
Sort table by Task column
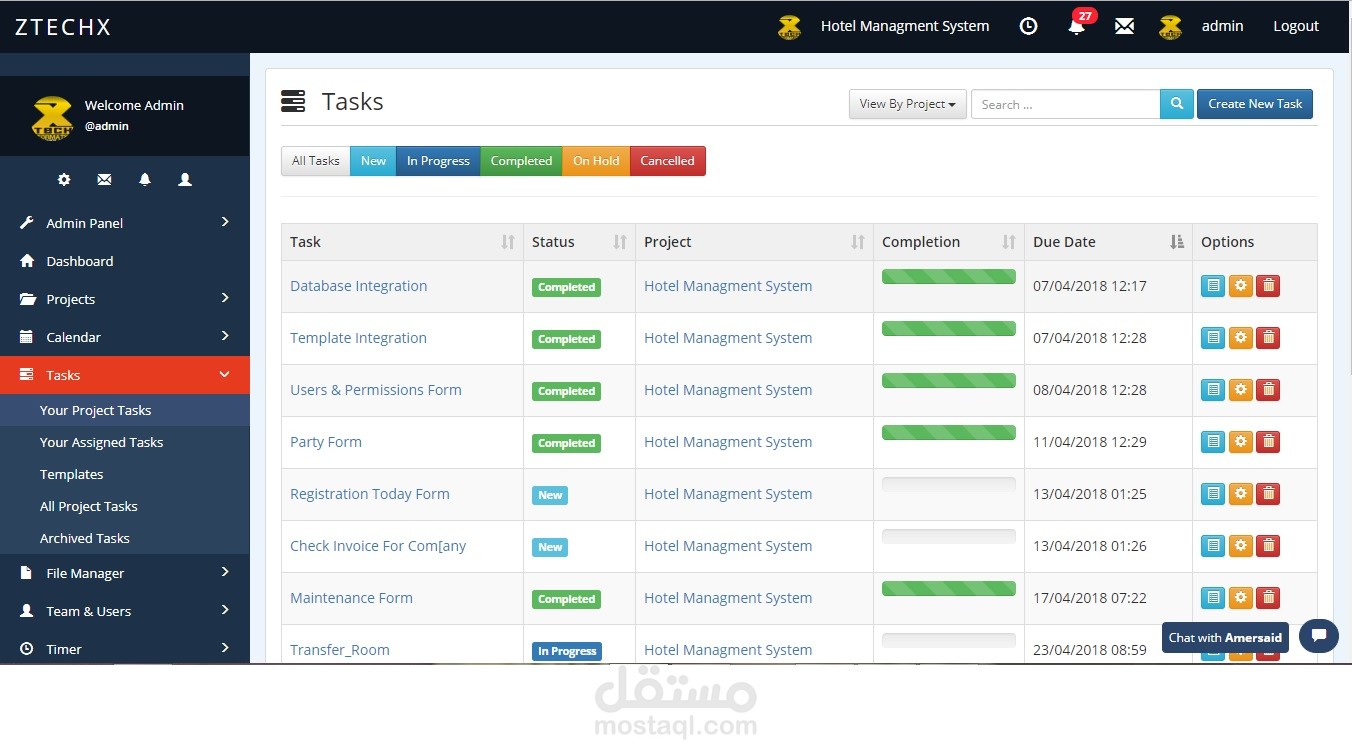402,242
